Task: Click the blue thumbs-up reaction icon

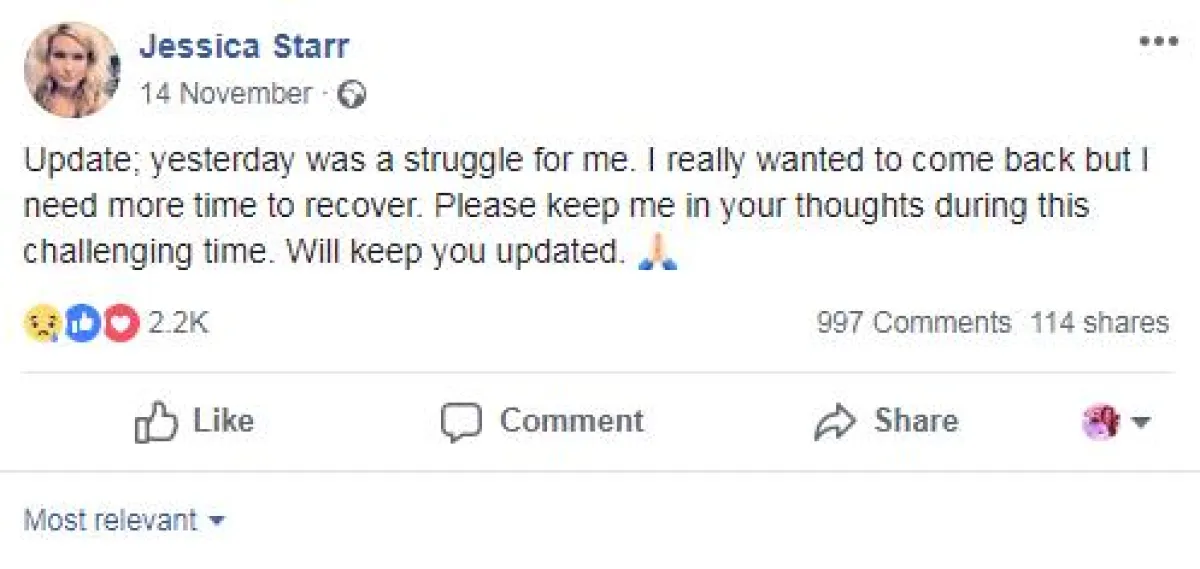Action: tap(83, 323)
